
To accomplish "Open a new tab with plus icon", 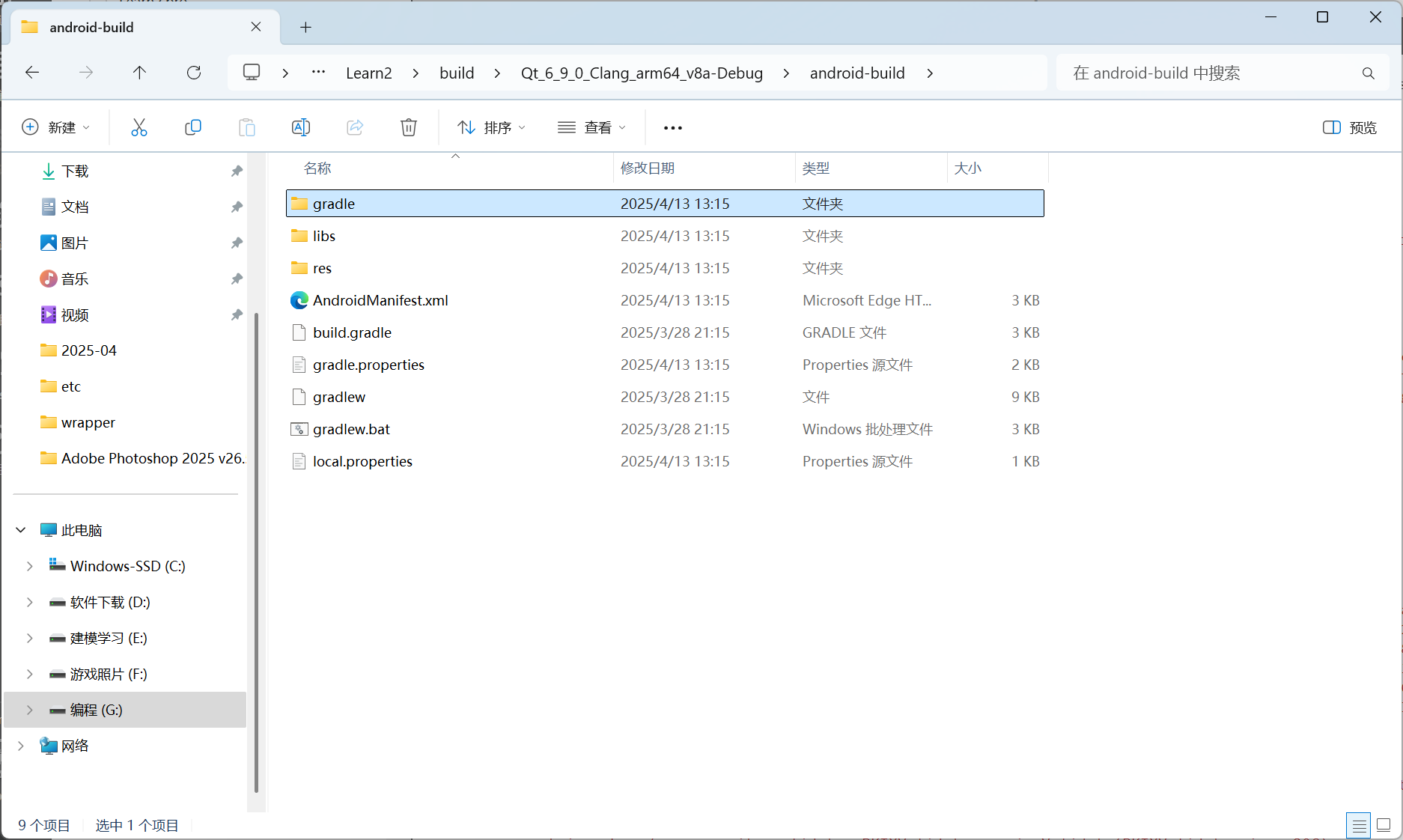I will (x=305, y=28).
